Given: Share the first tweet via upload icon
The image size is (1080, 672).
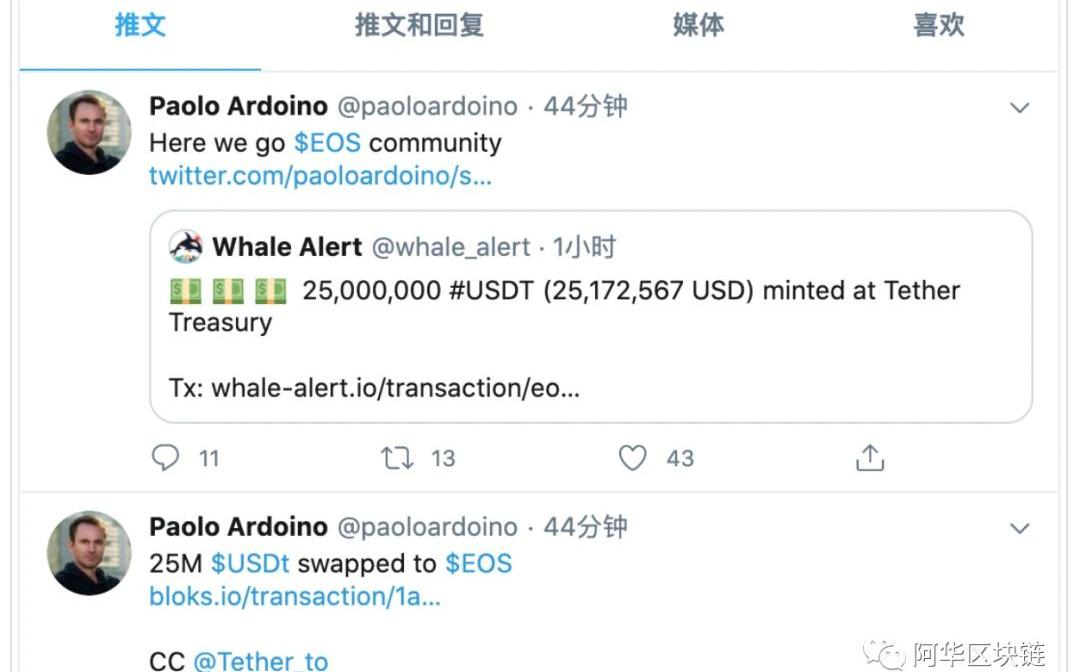Looking at the screenshot, I should [x=870, y=458].
